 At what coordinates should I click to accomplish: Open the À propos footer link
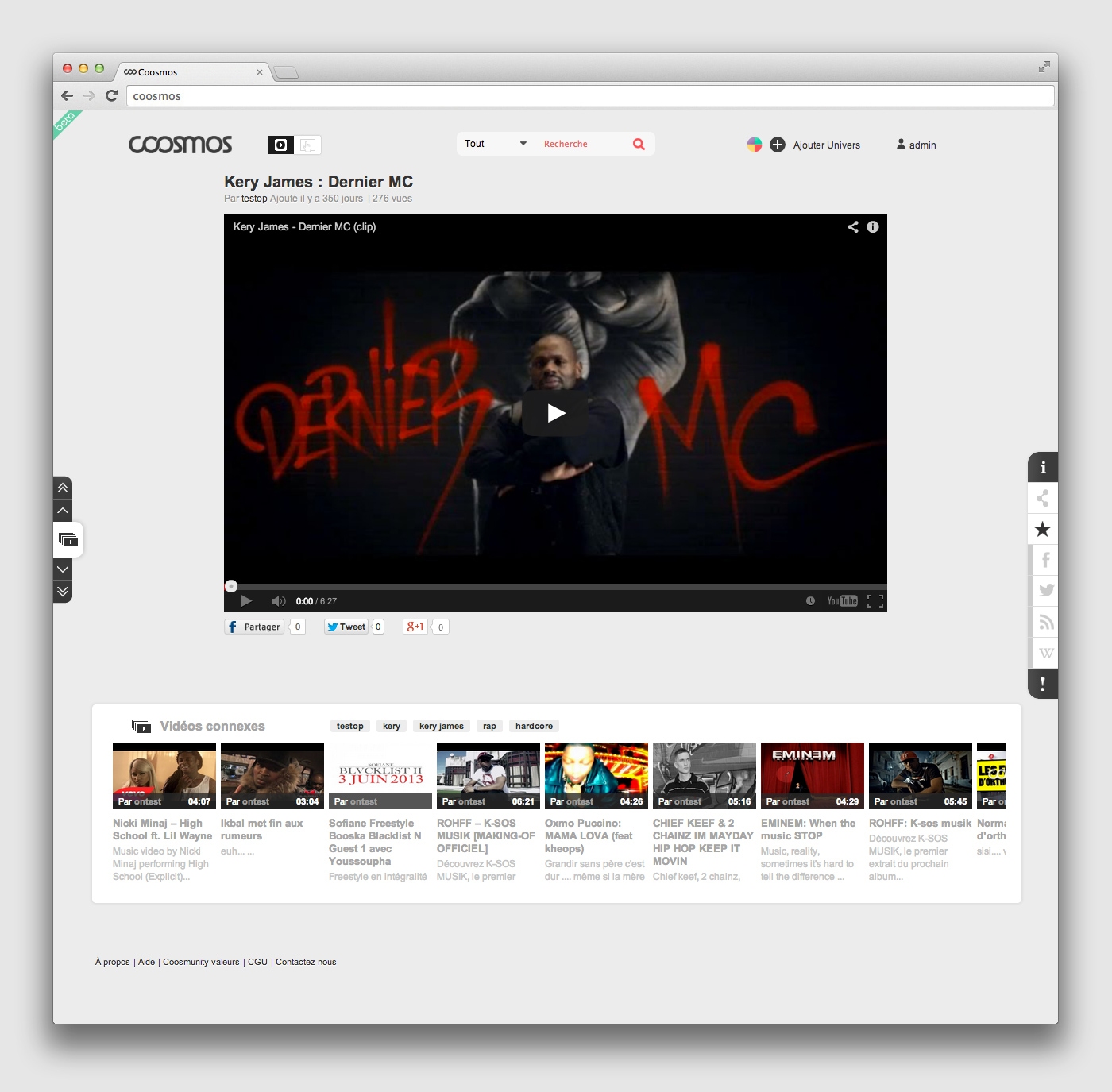pos(112,962)
